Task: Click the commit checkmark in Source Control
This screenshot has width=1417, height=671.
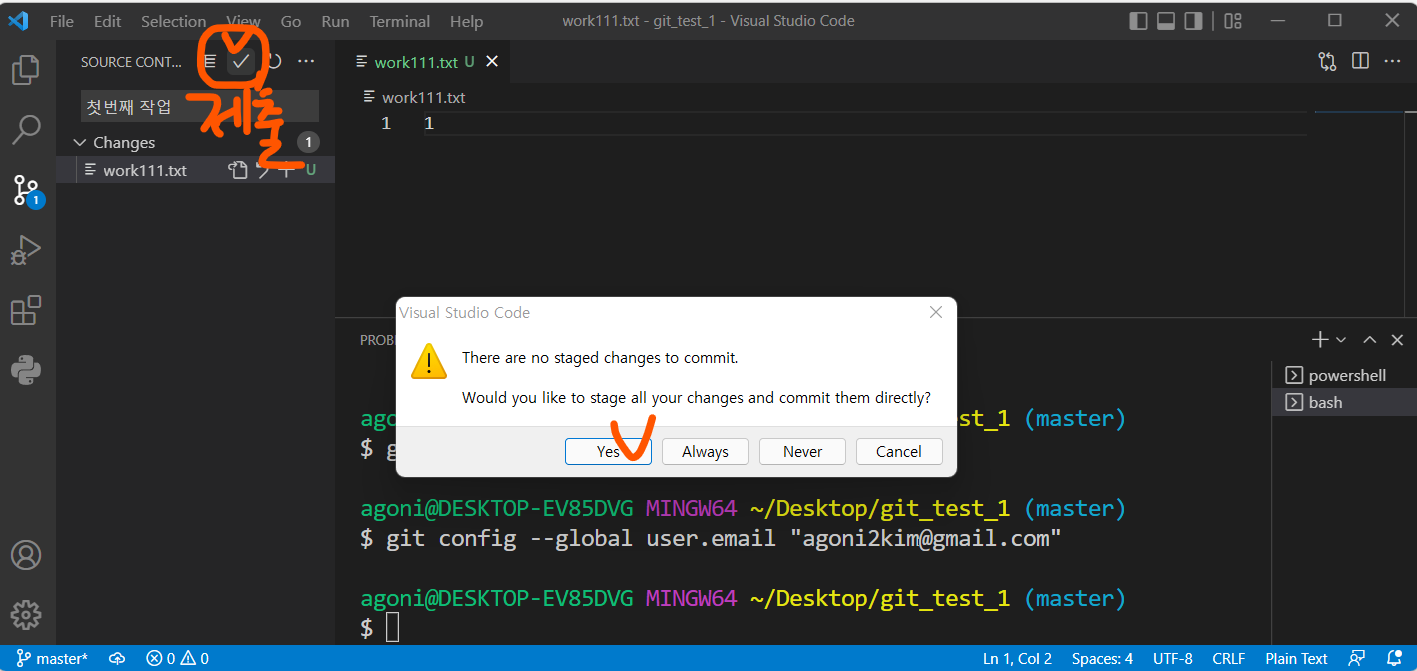Action: [x=240, y=62]
